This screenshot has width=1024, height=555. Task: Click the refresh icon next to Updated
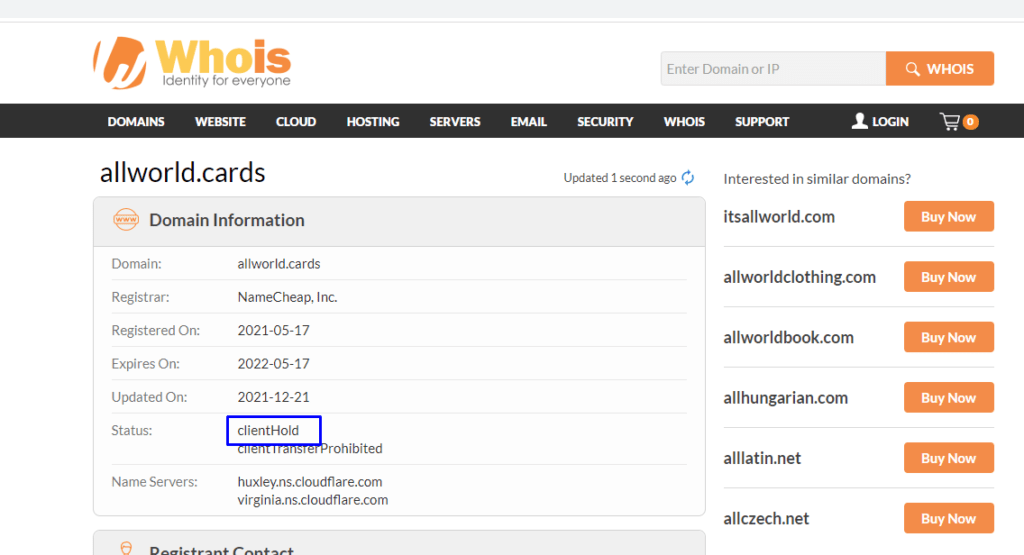pyautogui.click(x=688, y=178)
